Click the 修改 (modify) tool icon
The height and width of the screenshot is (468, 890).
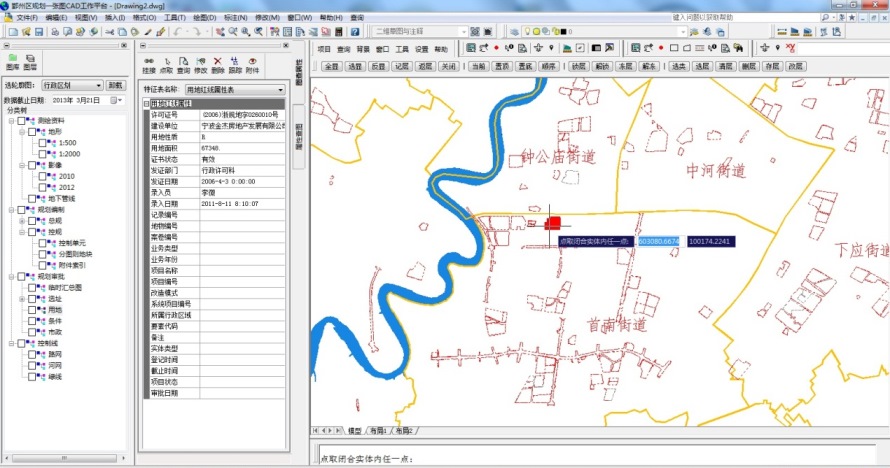click(x=201, y=60)
